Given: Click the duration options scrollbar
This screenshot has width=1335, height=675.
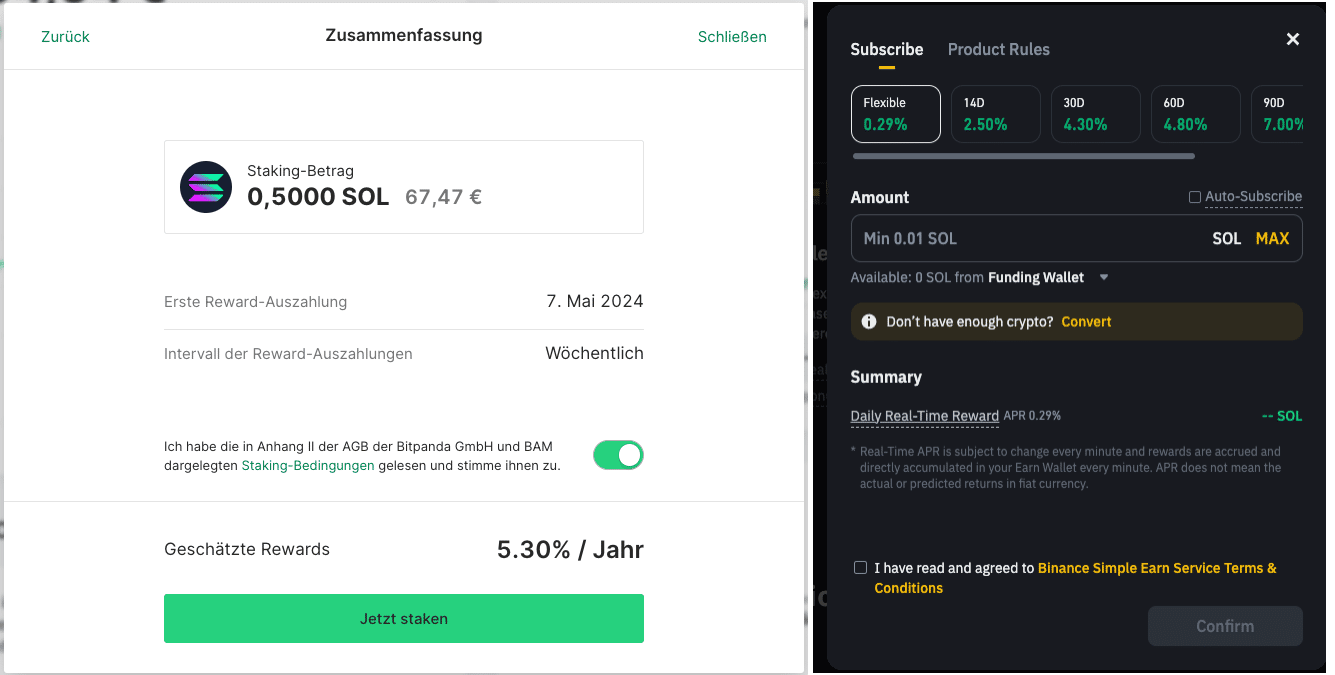Looking at the screenshot, I should [1022, 156].
